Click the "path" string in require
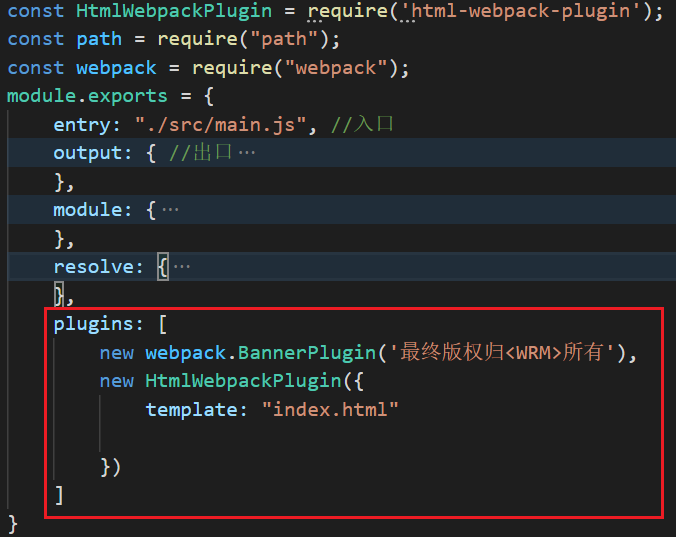Viewport: 676px width, 537px height. pyautogui.click(x=284, y=39)
